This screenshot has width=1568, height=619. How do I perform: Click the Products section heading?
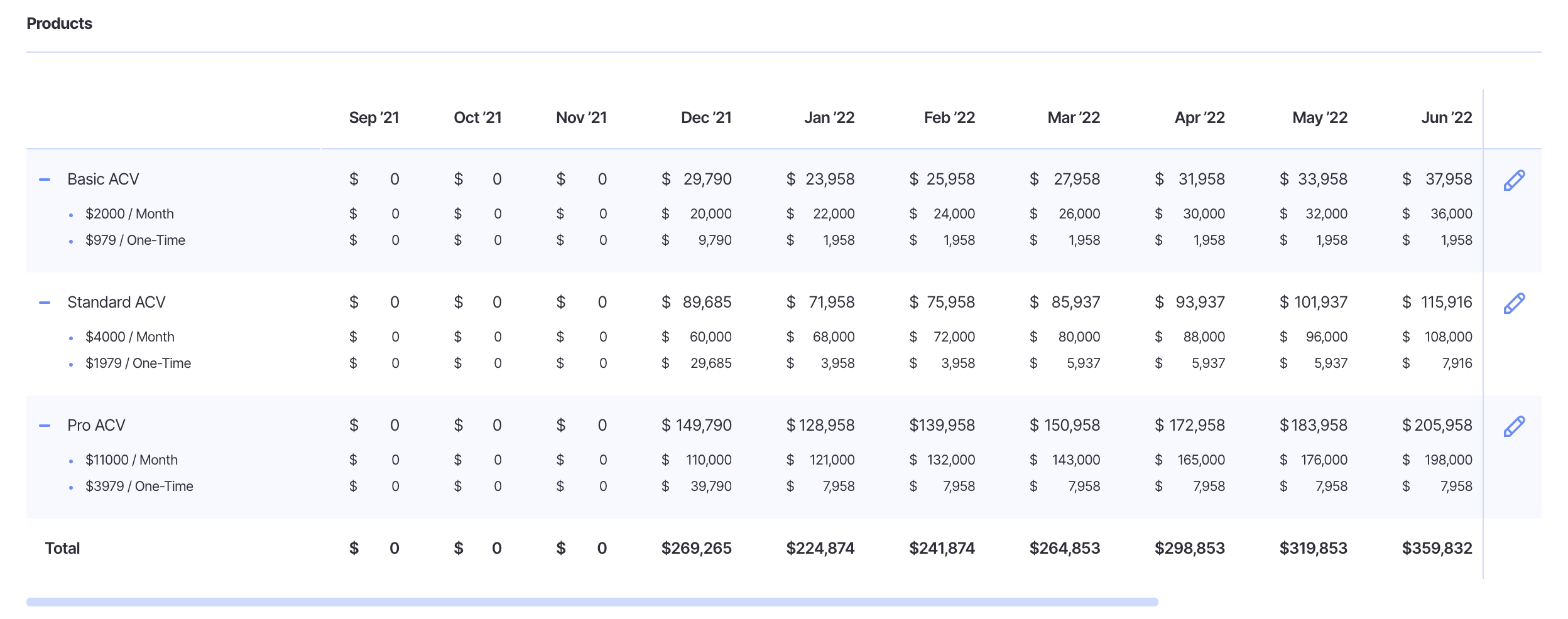(x=59, y=24)
